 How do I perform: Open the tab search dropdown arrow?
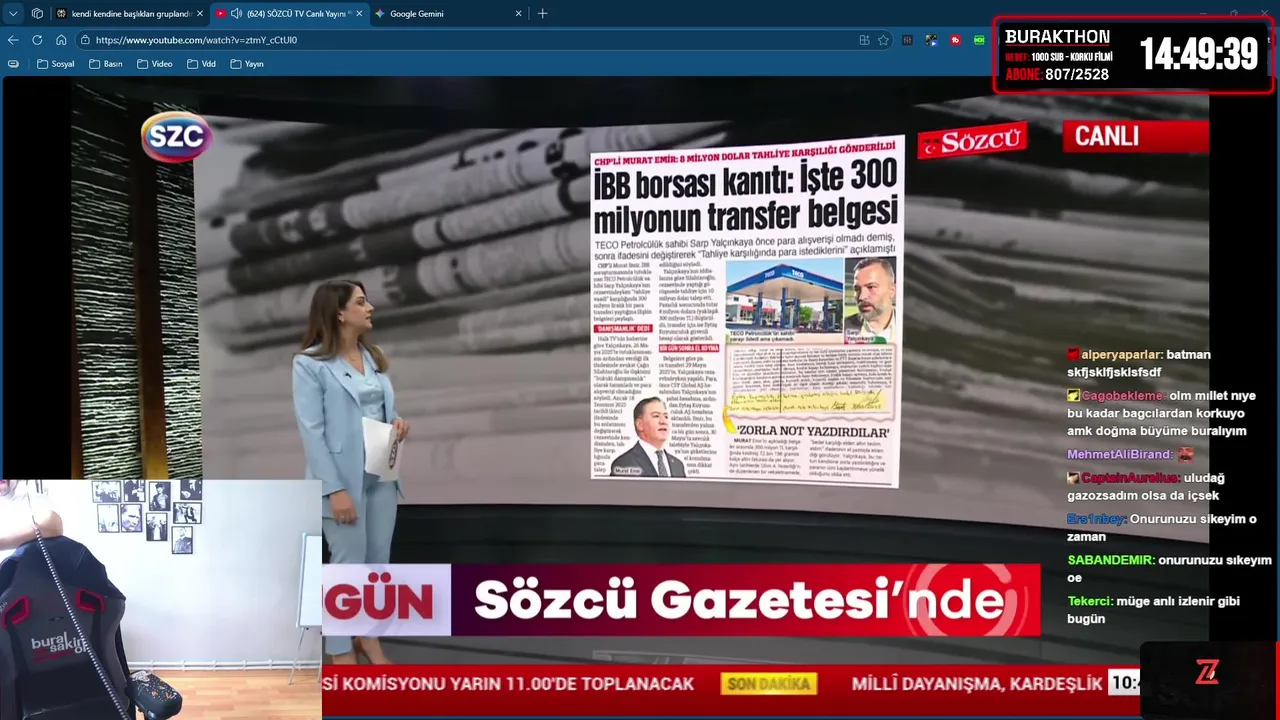coord(13,14)
